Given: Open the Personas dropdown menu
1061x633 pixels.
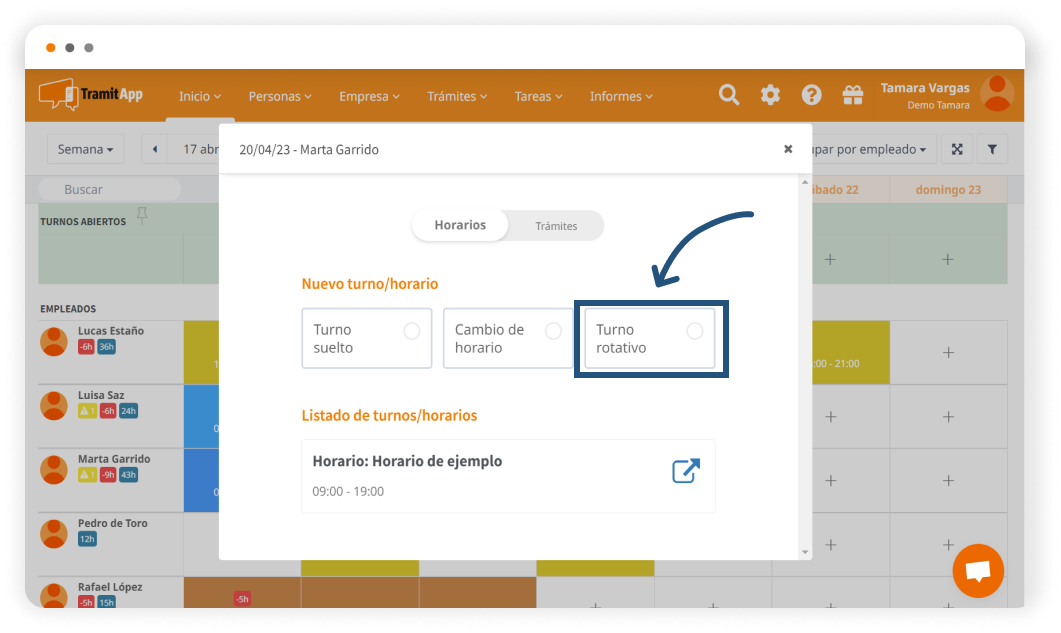Looking at the screenshot, I should [x=280, y=96].
